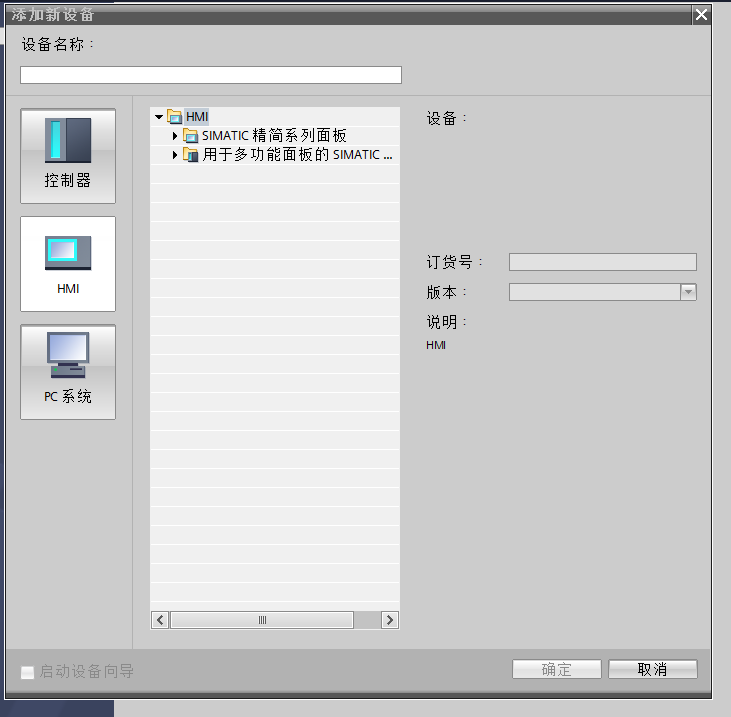Select the SIMATIC 精简系列面板 tree item
This screenshot has height=717, width=731.
[x=274, y=136]
